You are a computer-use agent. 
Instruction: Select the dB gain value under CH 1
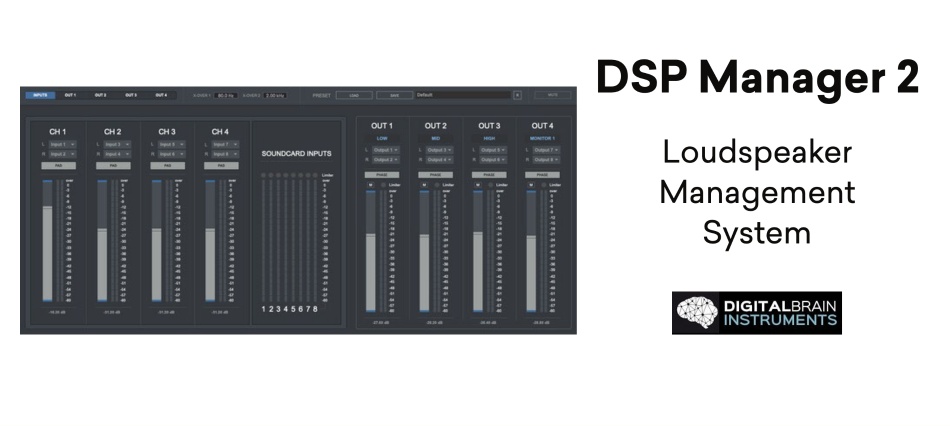tap(58, 312)
